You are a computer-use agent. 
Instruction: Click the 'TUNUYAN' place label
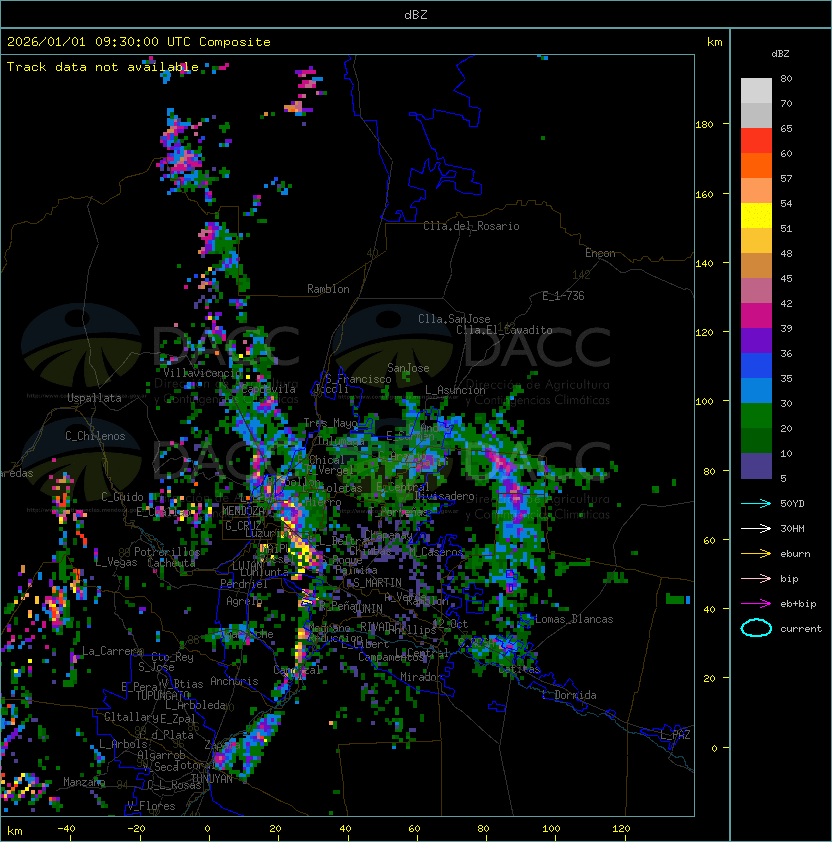(x=212, y=779)
